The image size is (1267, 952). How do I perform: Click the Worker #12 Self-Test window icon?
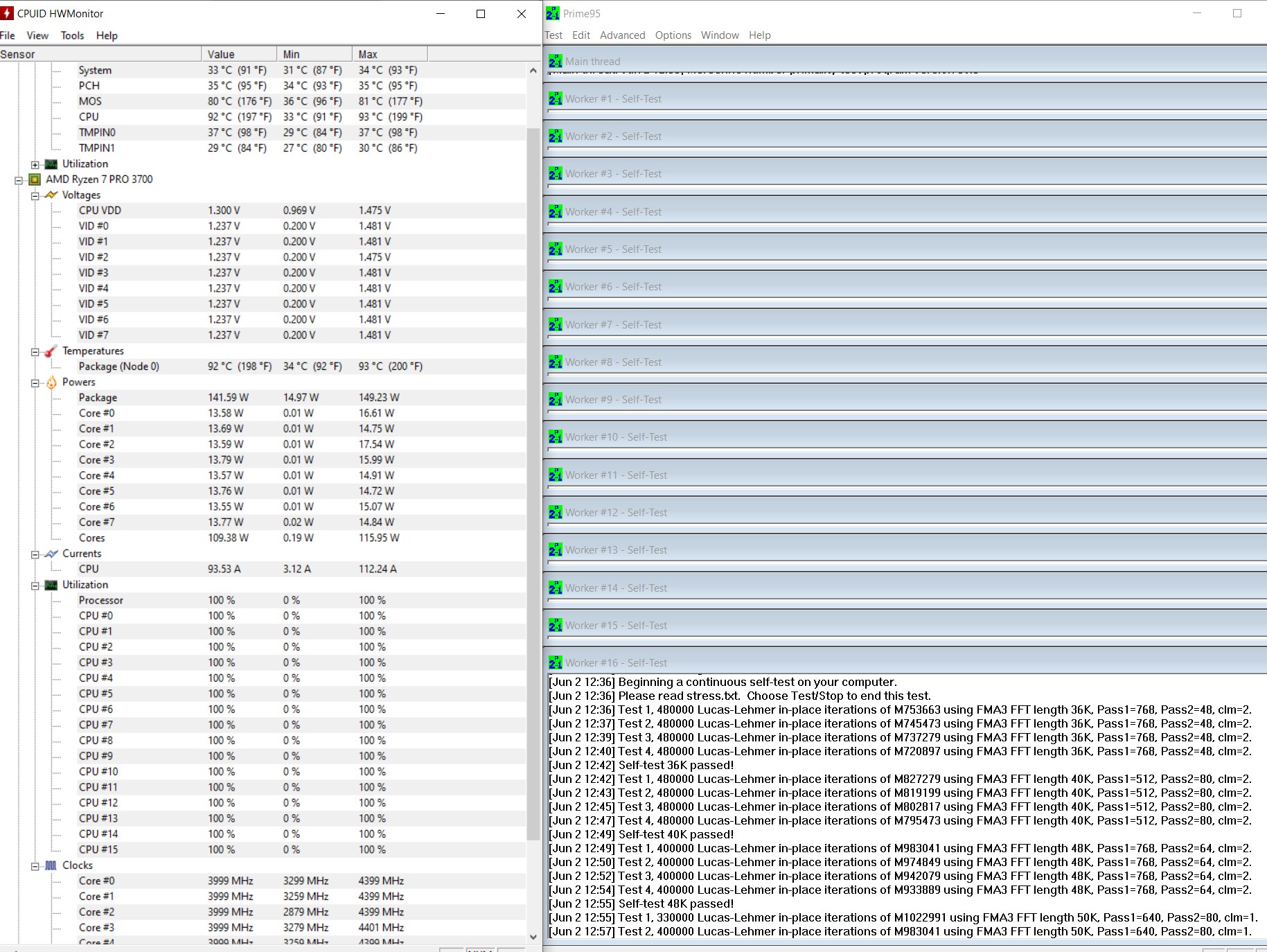coord(556,512)
